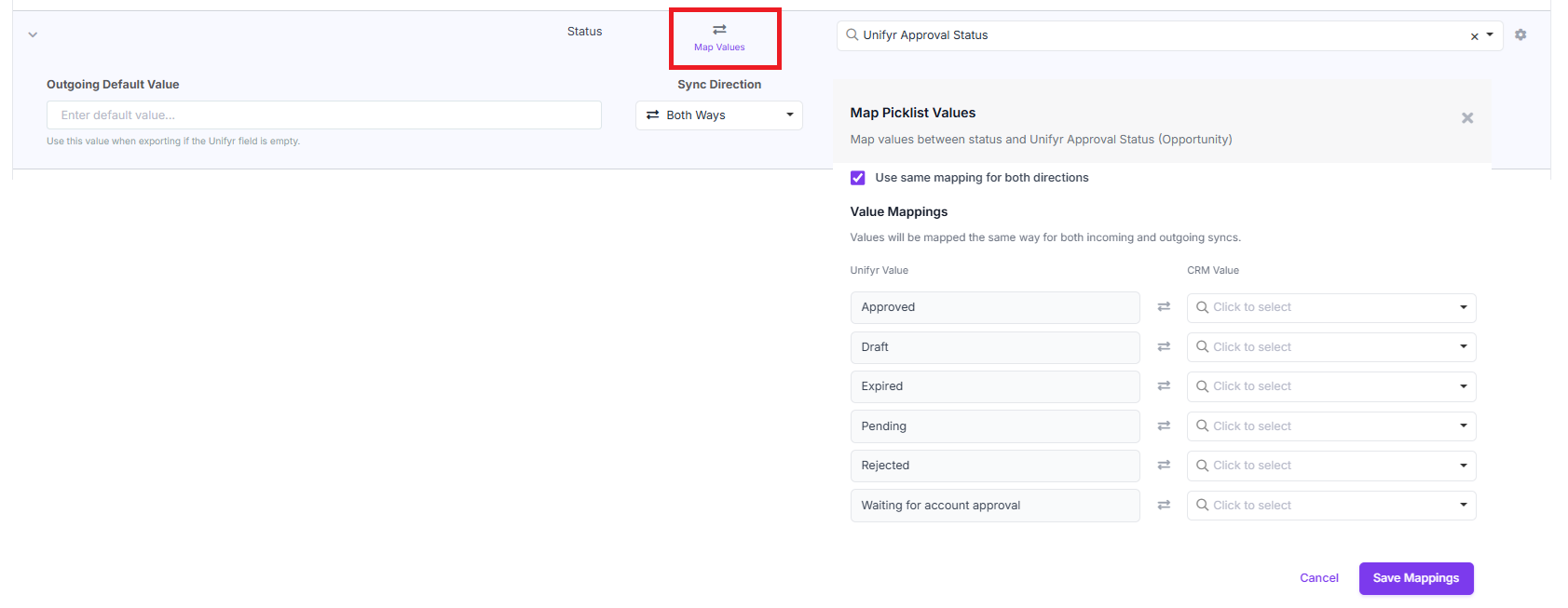The image size is (1568, 608).
Task: Click the search icon in the Unifyr Approval Status field
Action: [852, 34]
